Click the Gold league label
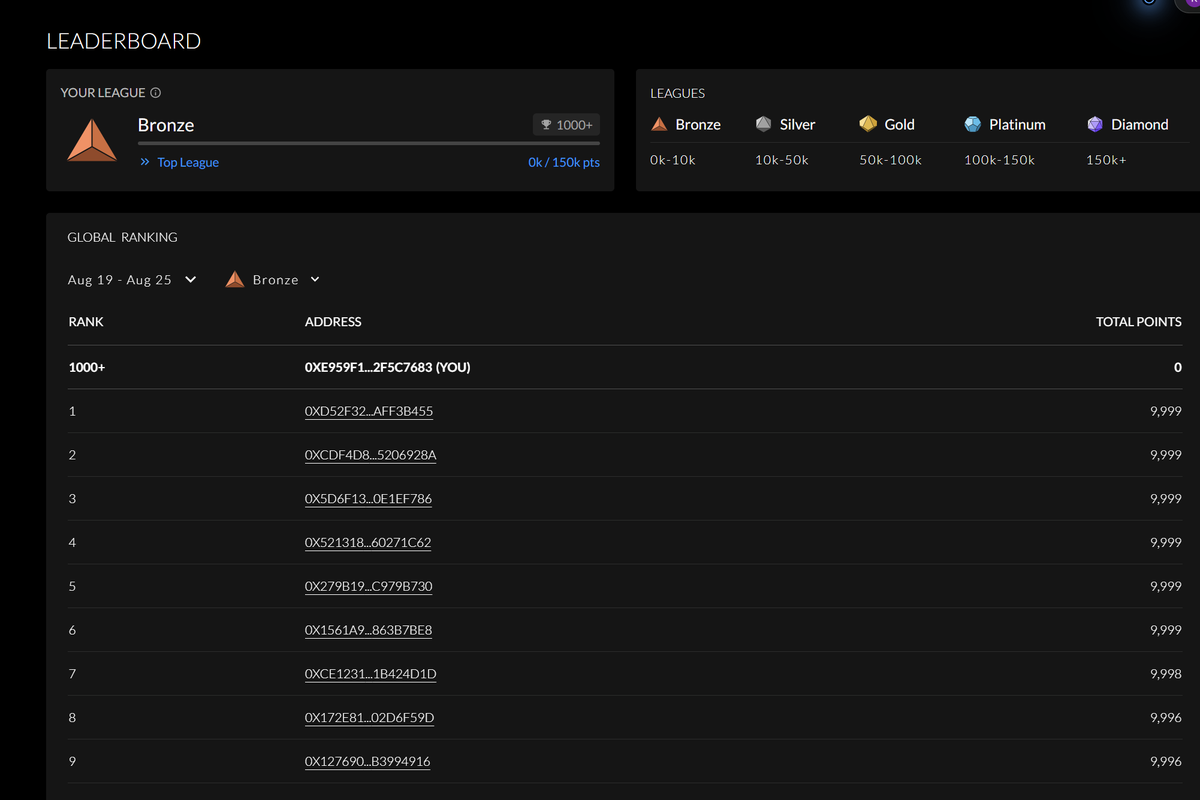This screenshot has height=800, width=1200. [900, 125]
